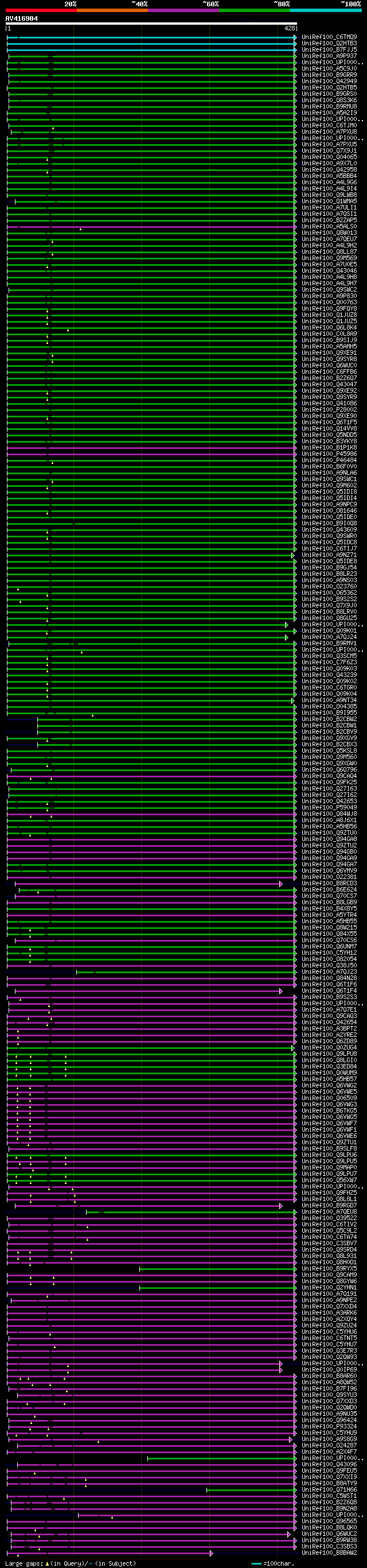Click the UniRef100_A8J6X1 label

tap(329, 820)
